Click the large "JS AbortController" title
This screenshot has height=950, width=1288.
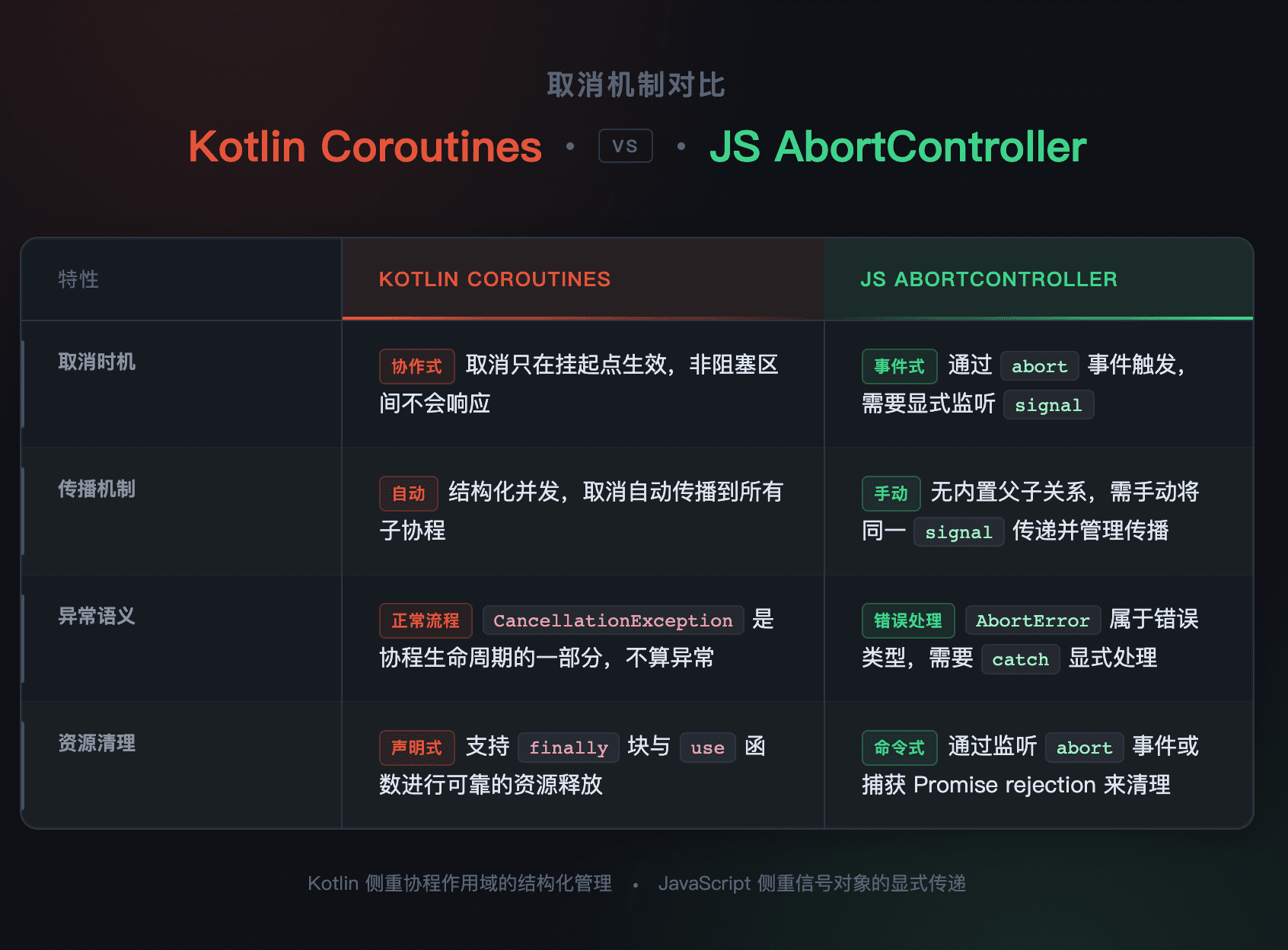(x=897, y=146)
